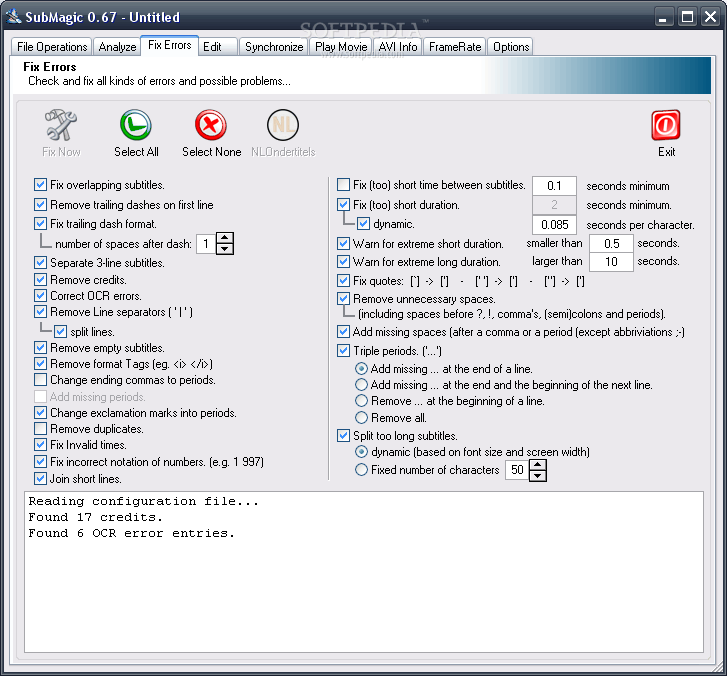Click the 'Found 6 OCR error entries.' log line
The image size is (727, 676).
[132, 533]
